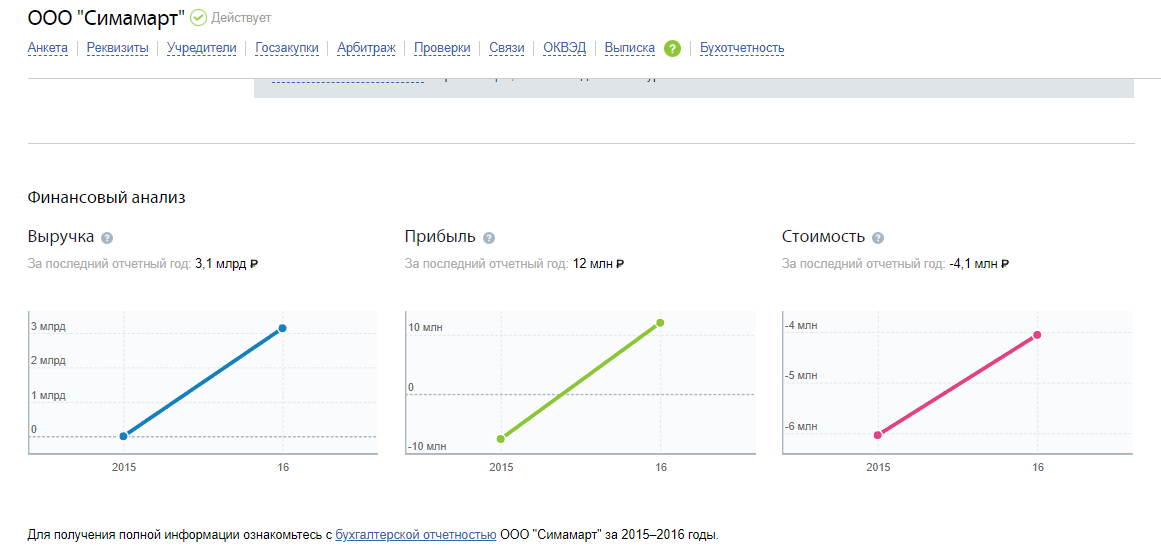
Task: Click the Выписка link
Action: coord(629,48)
